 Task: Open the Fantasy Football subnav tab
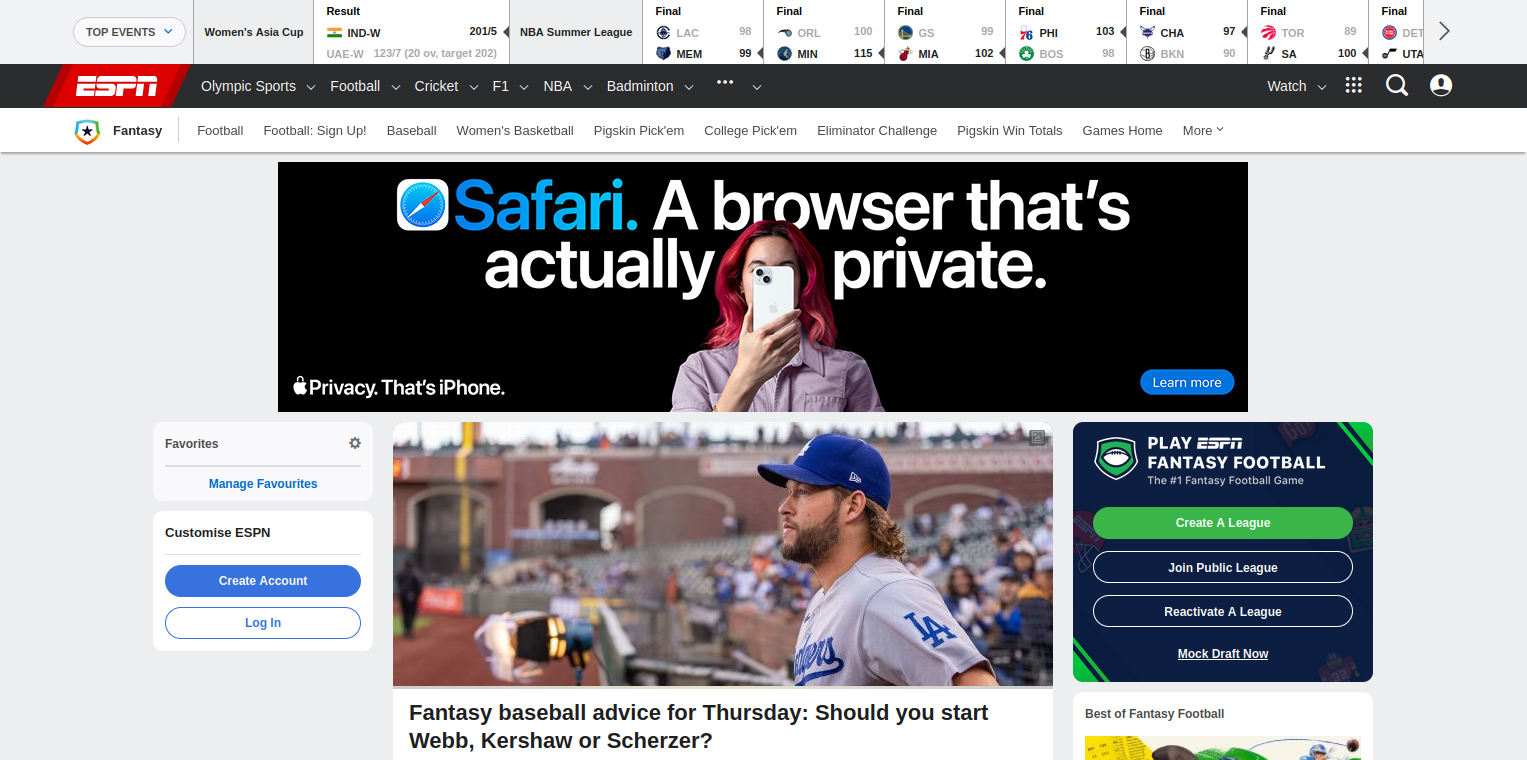click(x=220, y=131)
